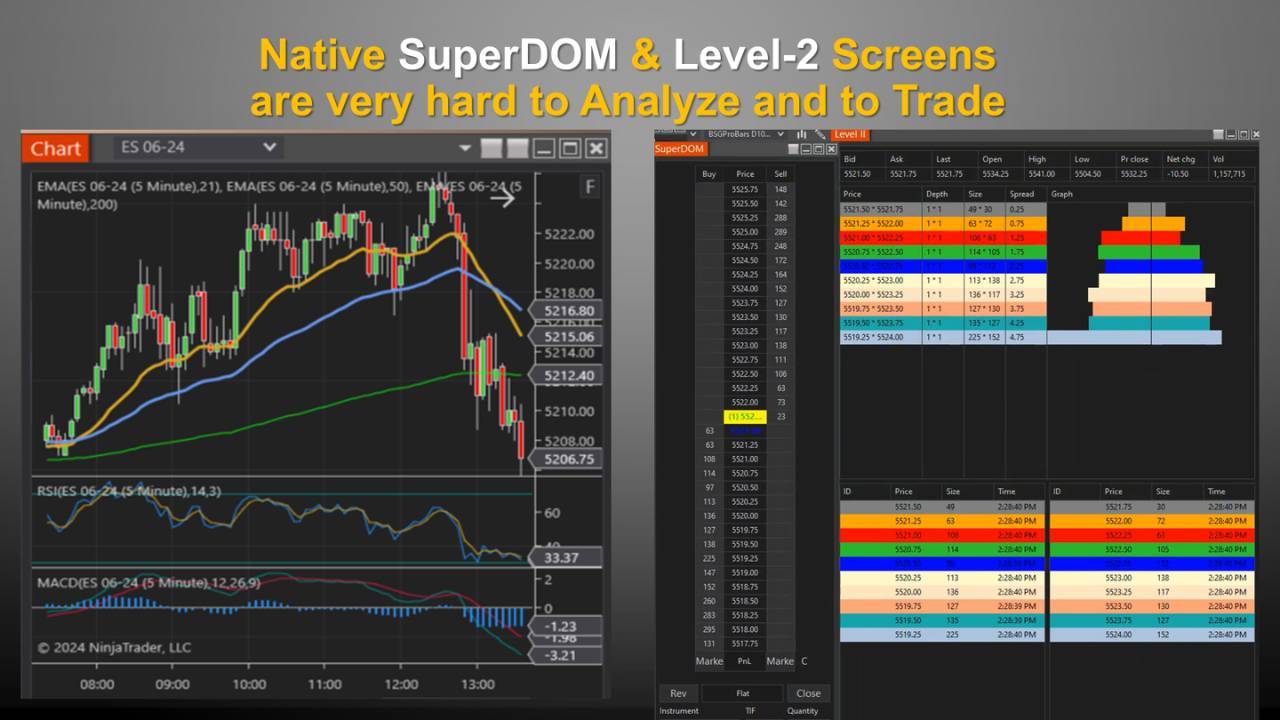The image size is (1280, 720).
Task: Click SuperDOM price row 5517.75
Action: point(744,643)
